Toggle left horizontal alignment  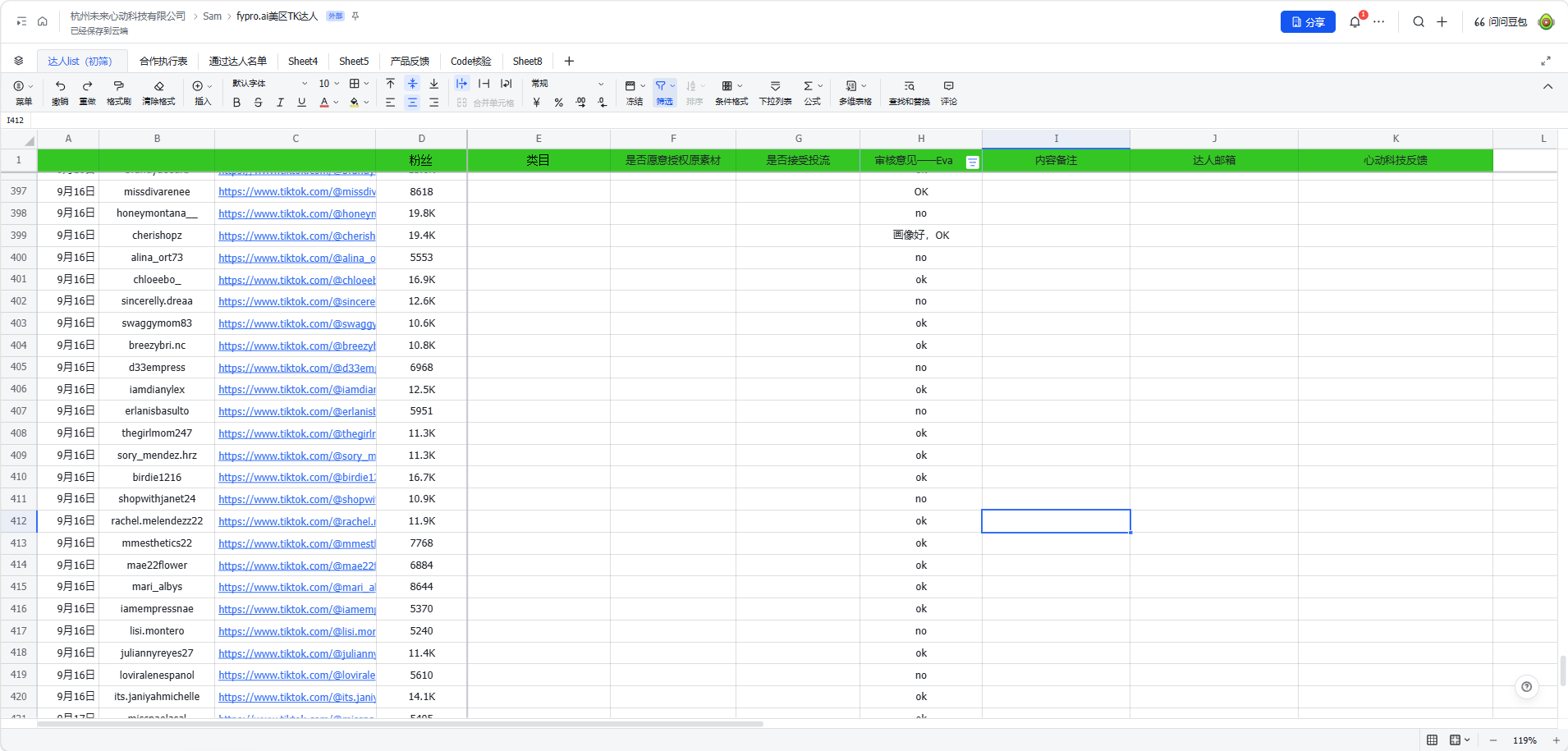(391, 103)
